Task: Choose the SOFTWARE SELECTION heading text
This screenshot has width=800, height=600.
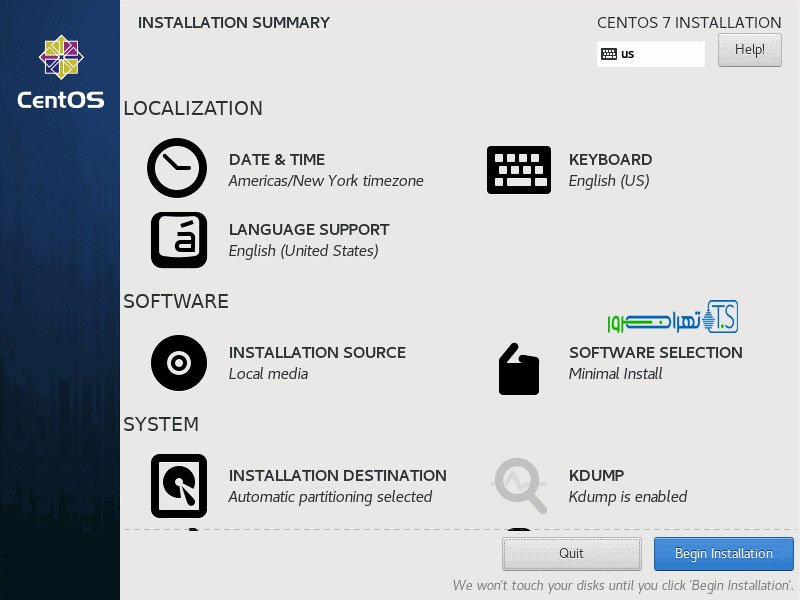Action: (x=655, y=353)
